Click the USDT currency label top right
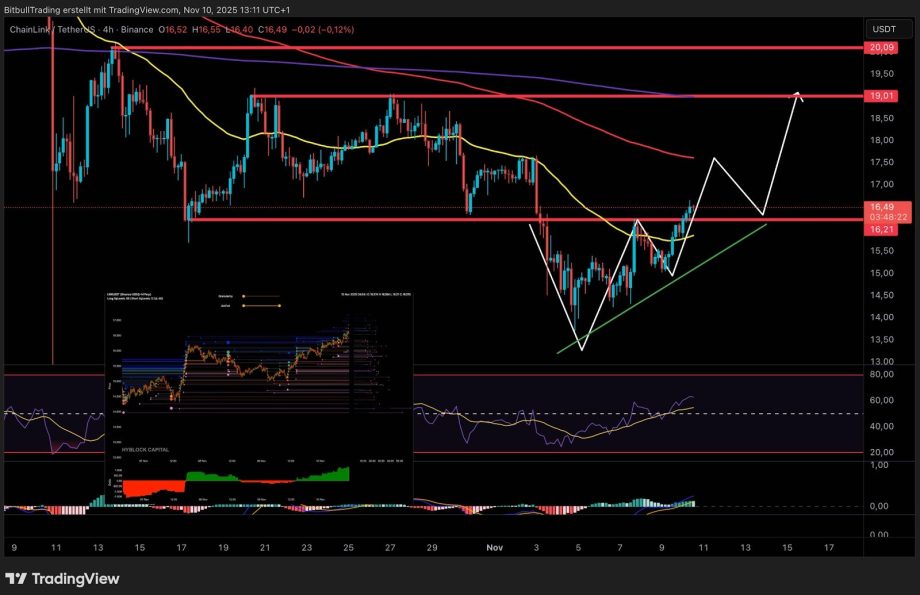 pyautogui.click(x=884, y=29)
